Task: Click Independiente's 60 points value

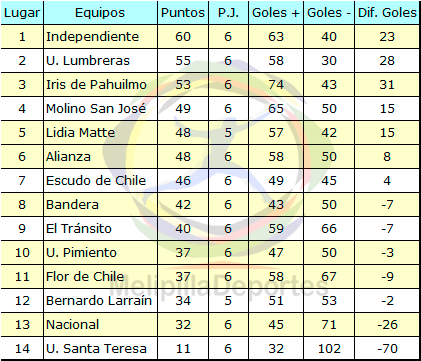Action: pos(183,37)
